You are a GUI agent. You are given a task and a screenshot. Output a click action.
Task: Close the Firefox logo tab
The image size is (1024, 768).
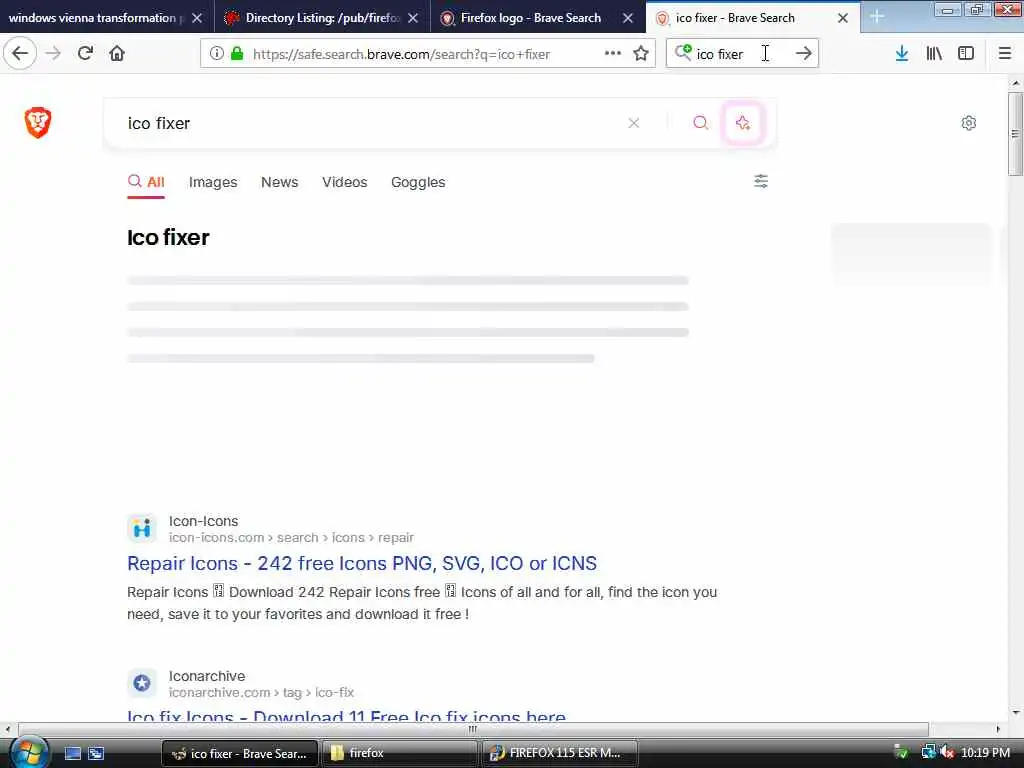click(x=628, y=18)
